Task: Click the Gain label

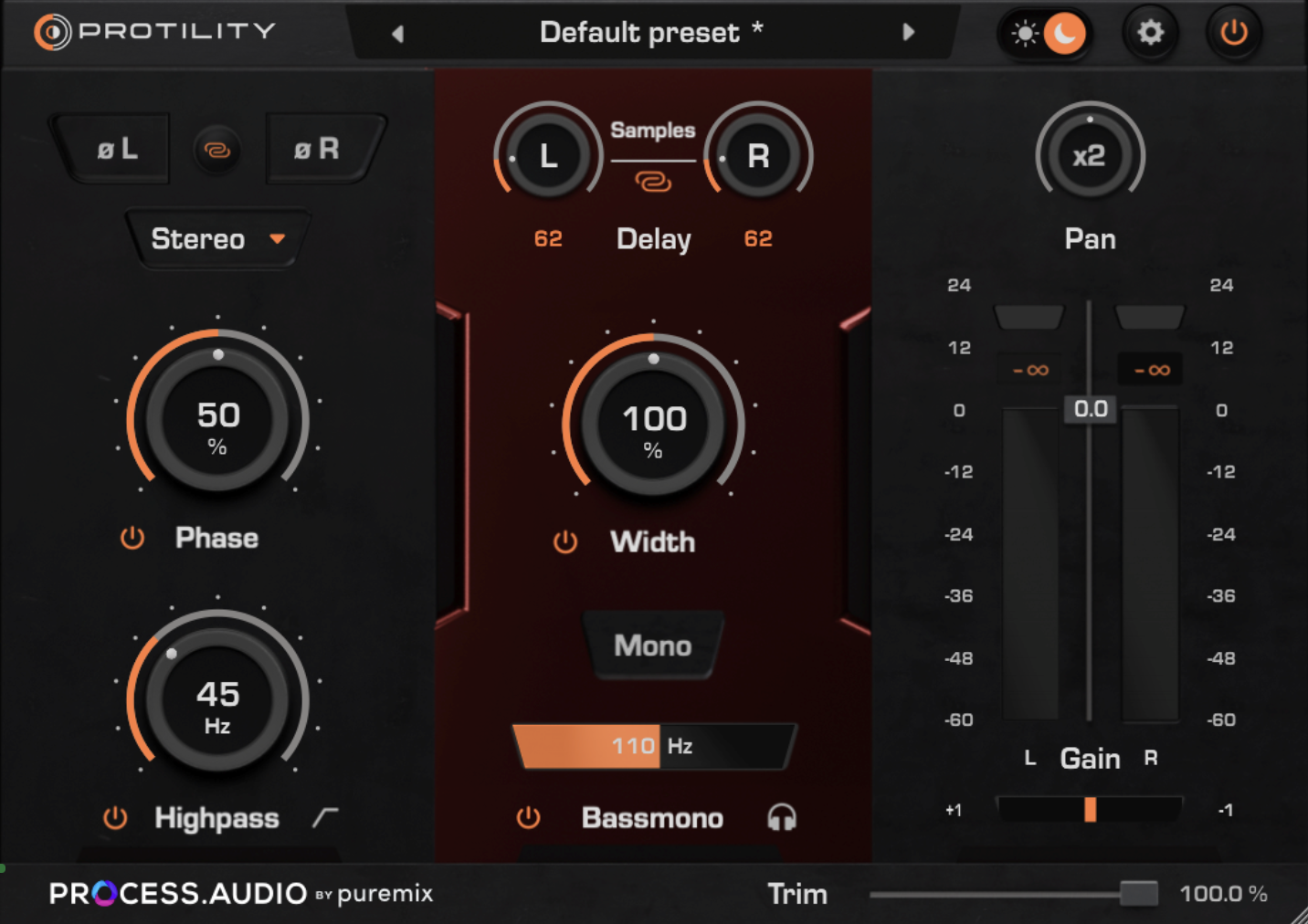Action: (x=1090, y=759)
